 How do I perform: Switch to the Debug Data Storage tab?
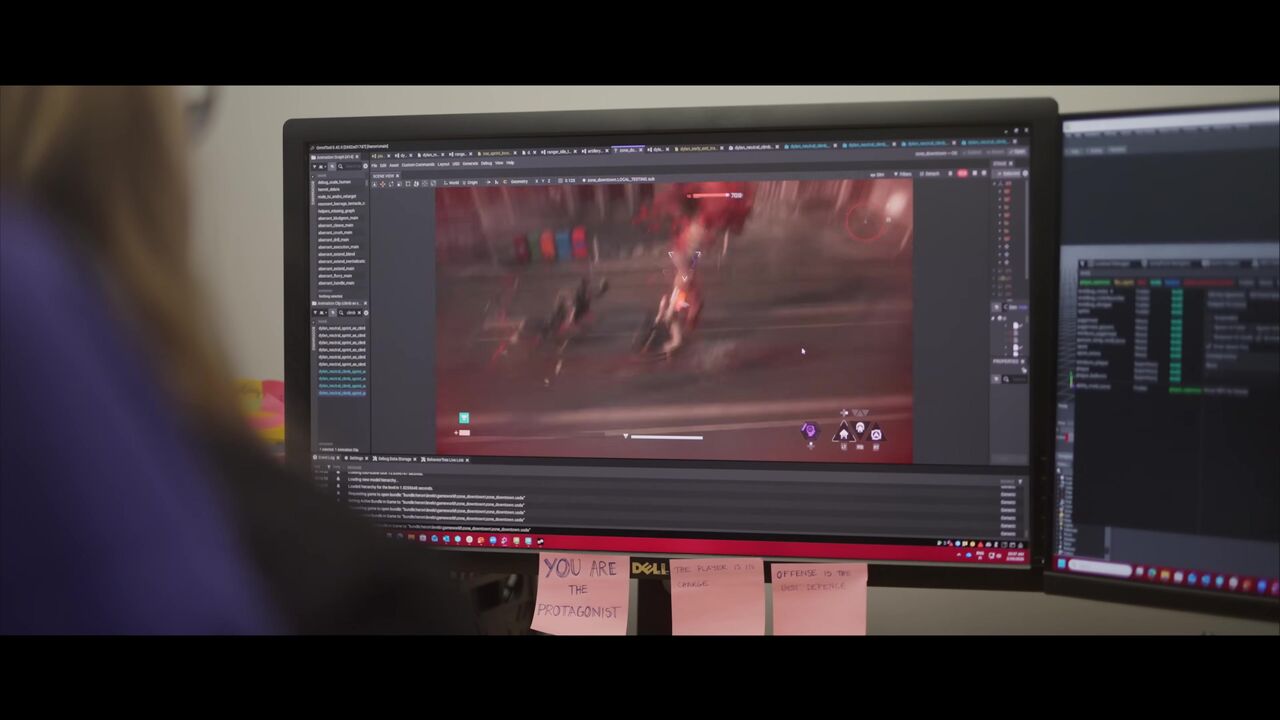[396, 459]
